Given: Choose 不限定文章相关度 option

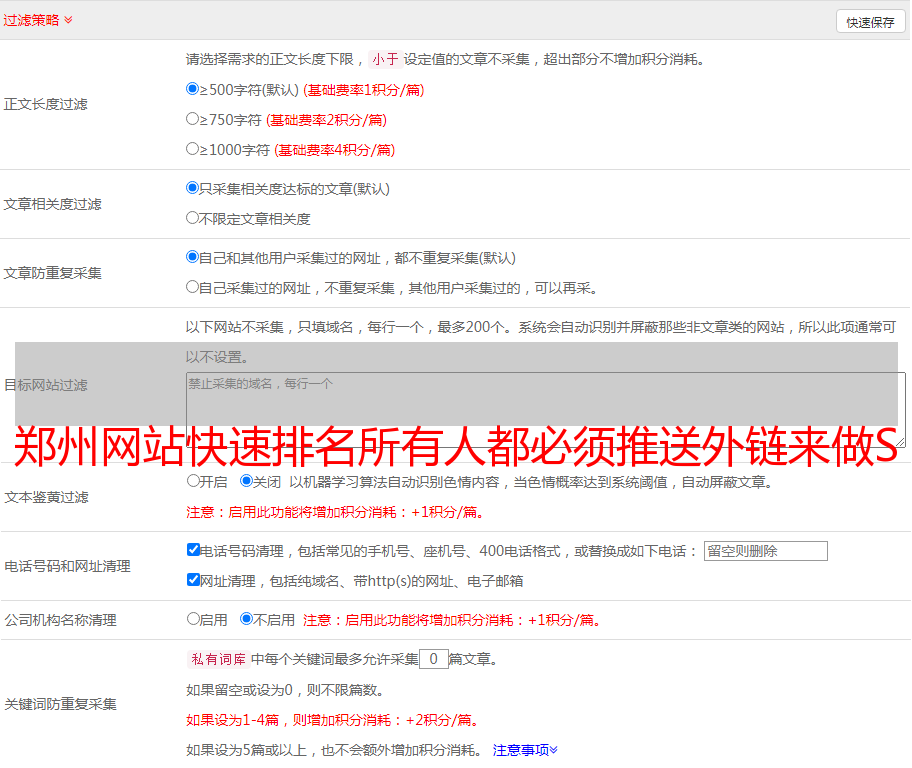Looking at the screenshot, I should coord(192,218).
